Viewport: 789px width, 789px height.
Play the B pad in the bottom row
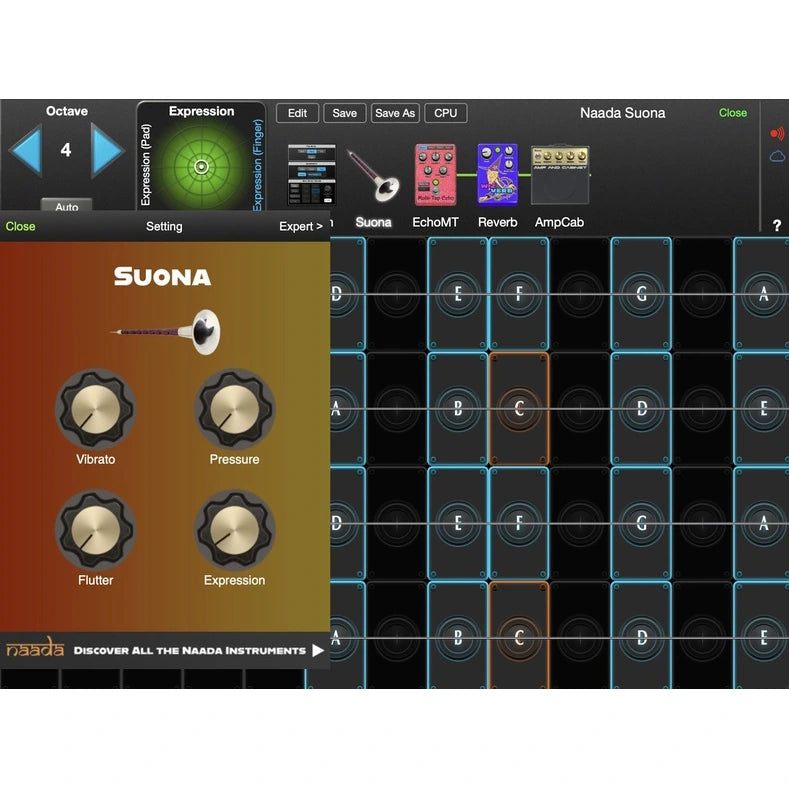tap(458, 636)
